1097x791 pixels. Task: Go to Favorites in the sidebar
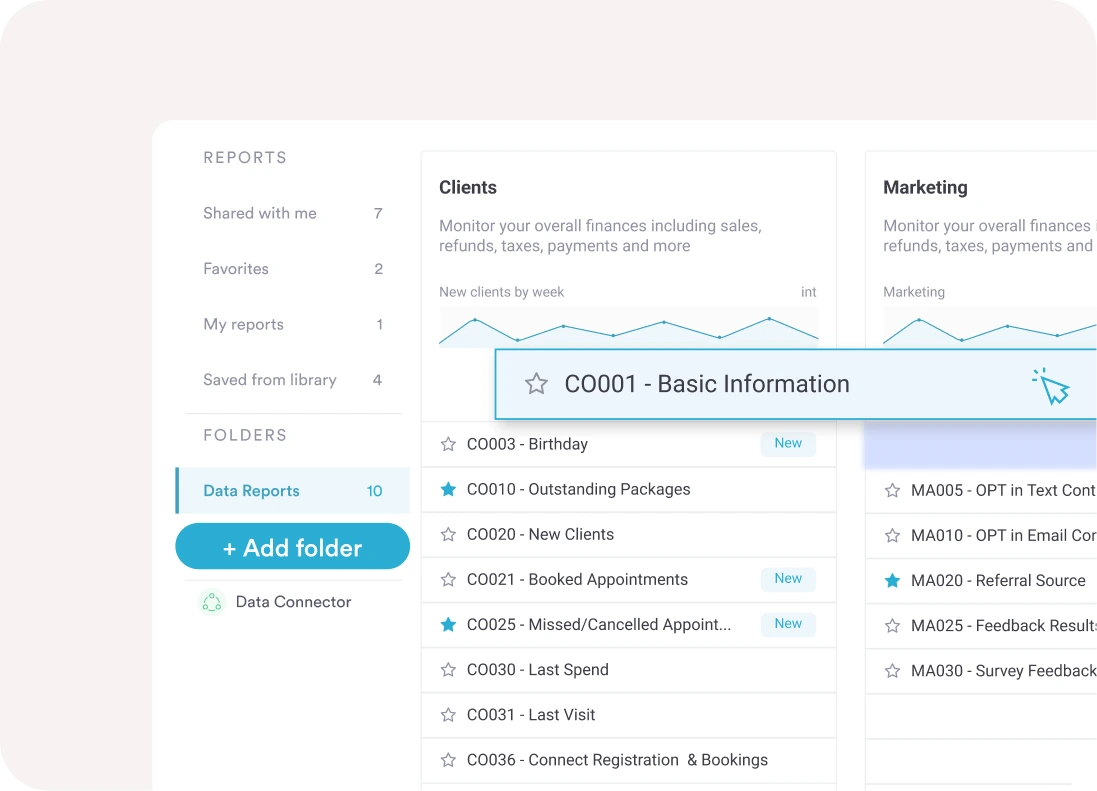236,269
